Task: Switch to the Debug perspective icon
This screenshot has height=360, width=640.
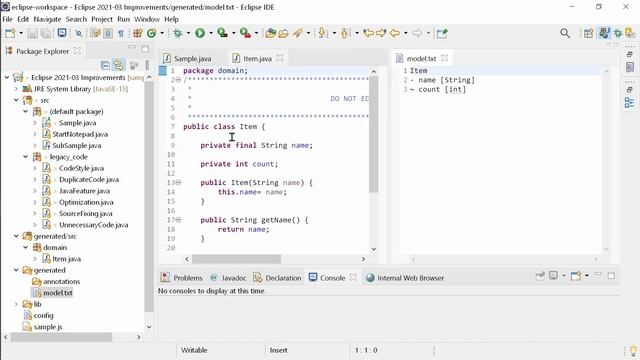Action: coord(618,33)
